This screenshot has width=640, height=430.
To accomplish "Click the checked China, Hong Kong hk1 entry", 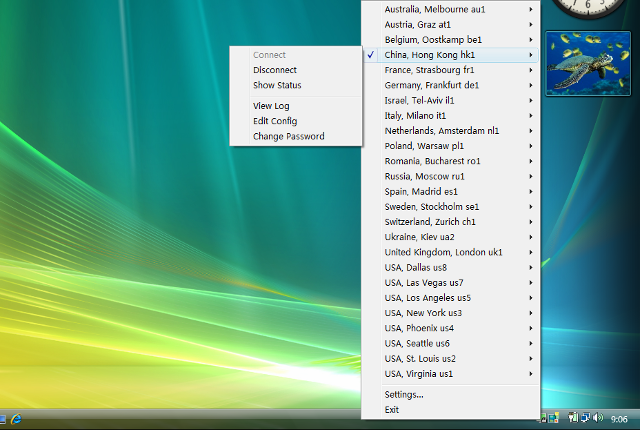I will coord(451,55).
